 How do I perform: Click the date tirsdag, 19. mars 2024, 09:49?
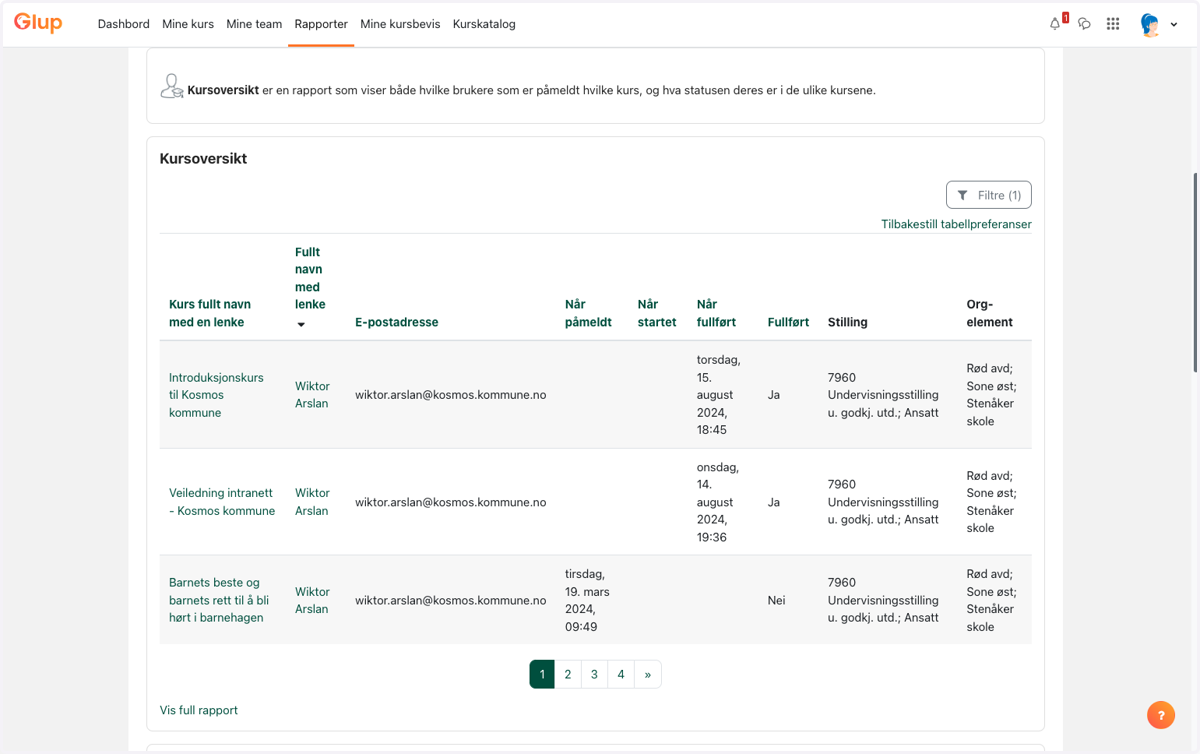pos(587,600)
